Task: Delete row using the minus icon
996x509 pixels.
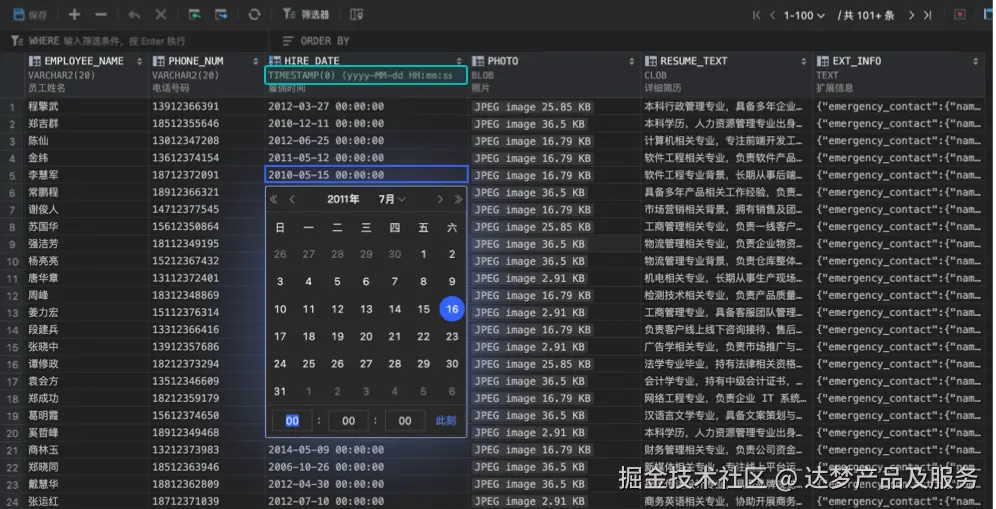Action: pos(101,14)
